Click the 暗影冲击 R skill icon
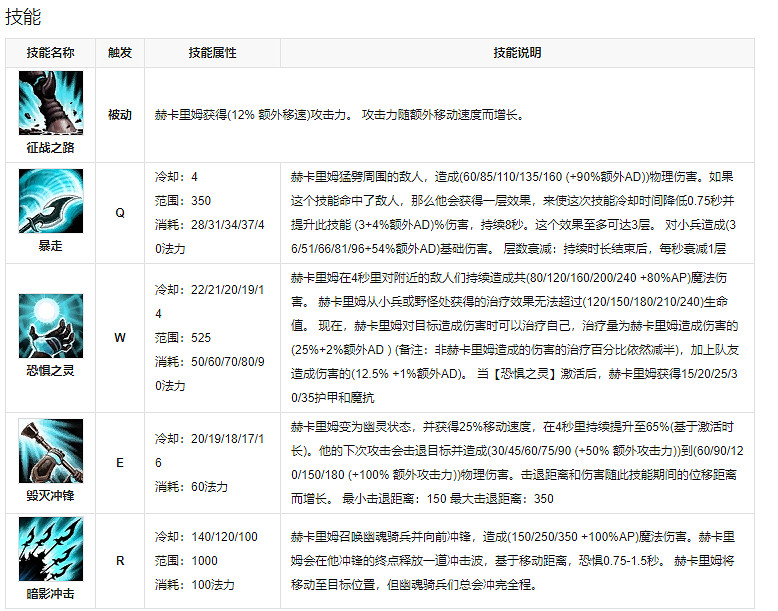 pyautogui.click(x=51, y=549)
